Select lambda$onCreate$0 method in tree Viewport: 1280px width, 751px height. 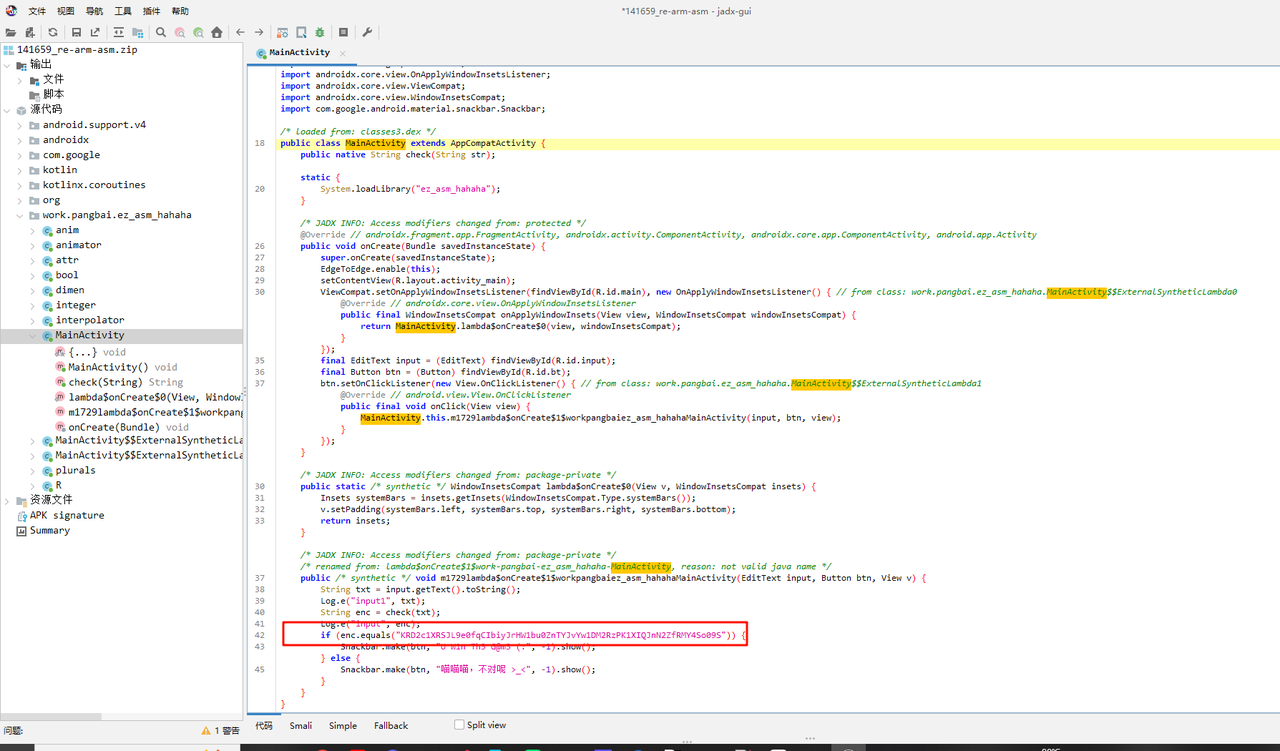coord(148,397)
